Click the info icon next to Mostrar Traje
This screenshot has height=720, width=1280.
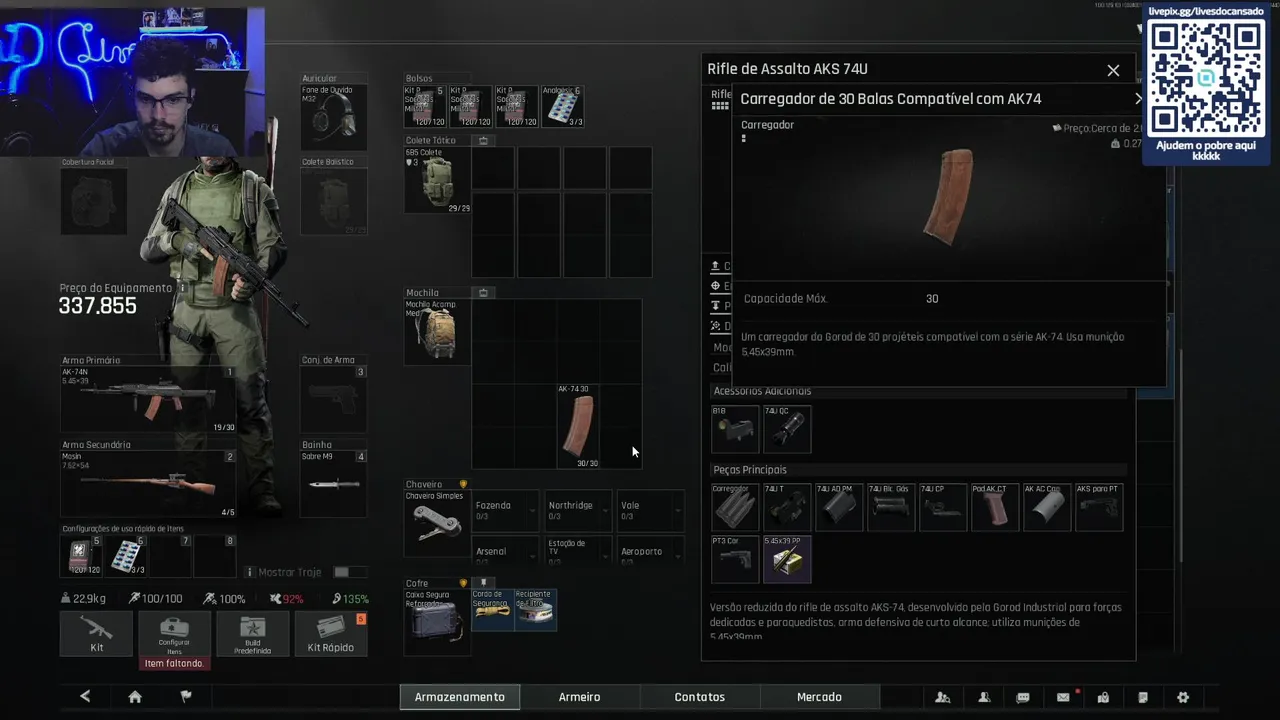tap(250, 572)
